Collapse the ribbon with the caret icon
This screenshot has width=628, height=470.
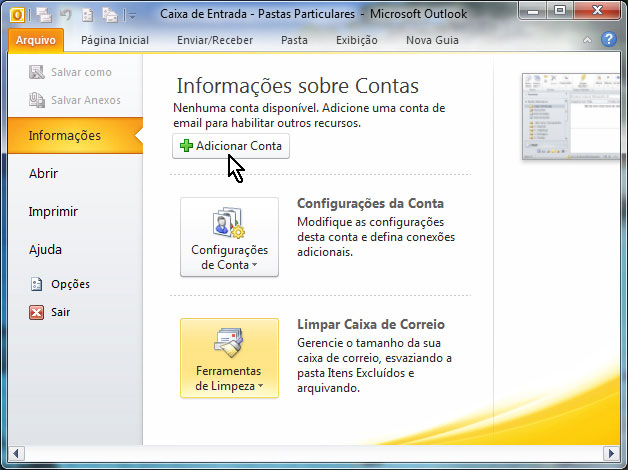click(587, 40)
